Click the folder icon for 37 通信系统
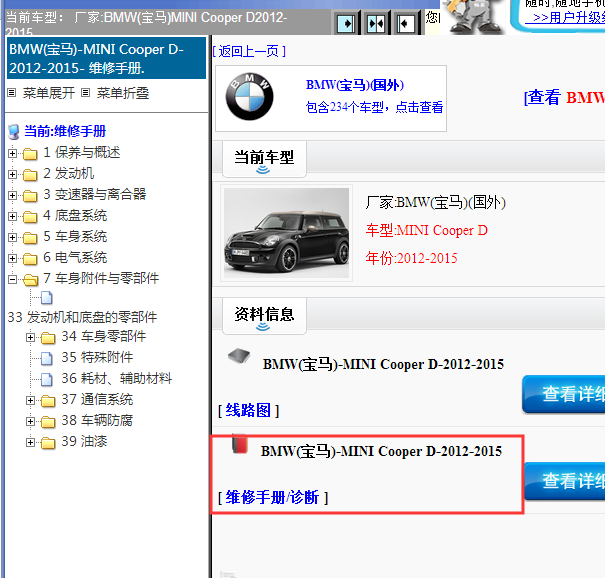Image resolution: width=605 pixels, height=578 pixels. tap(48, 401)
